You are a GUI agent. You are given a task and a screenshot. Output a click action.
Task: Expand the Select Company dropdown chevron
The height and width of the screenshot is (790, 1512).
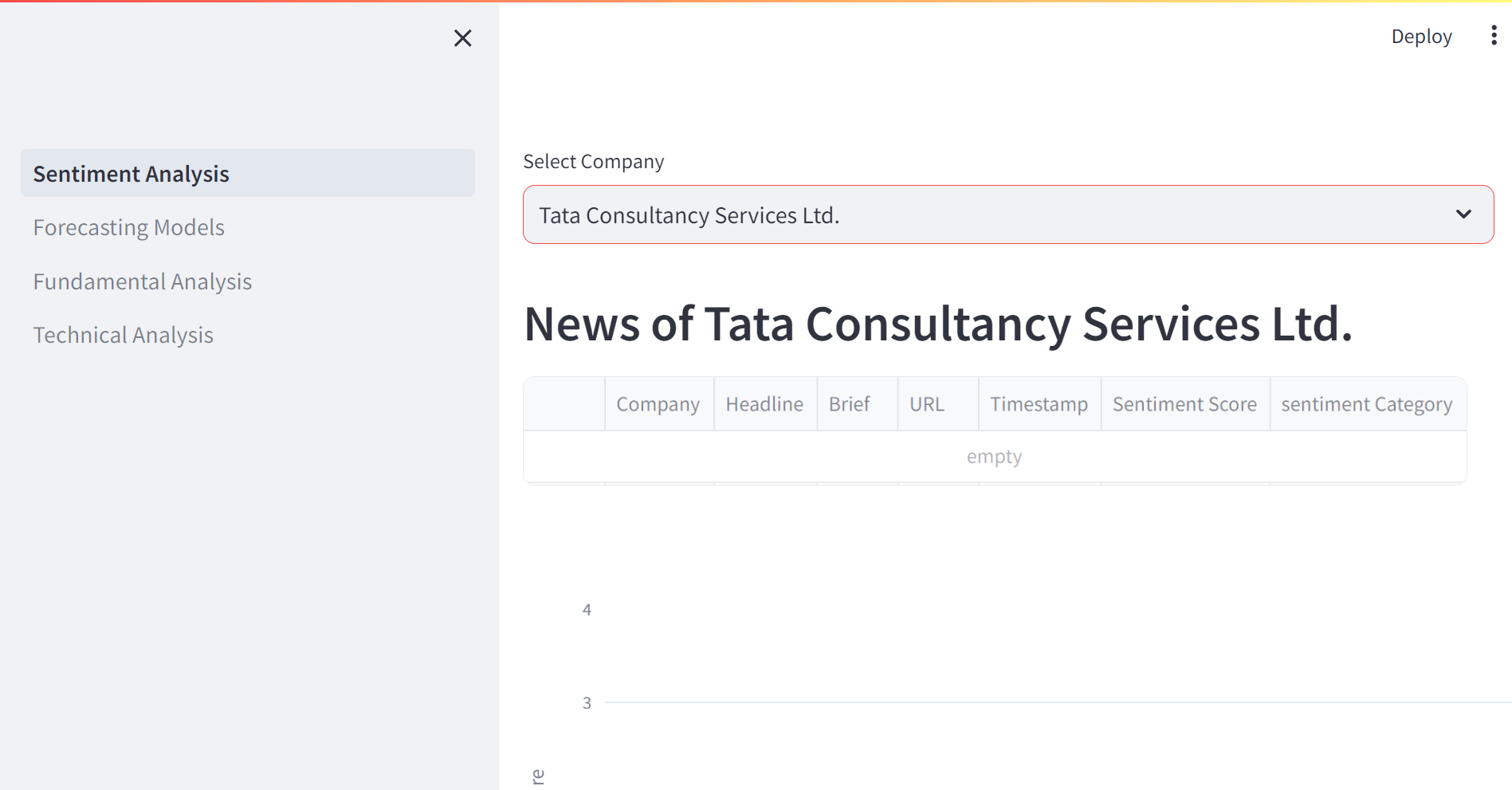1463,214
